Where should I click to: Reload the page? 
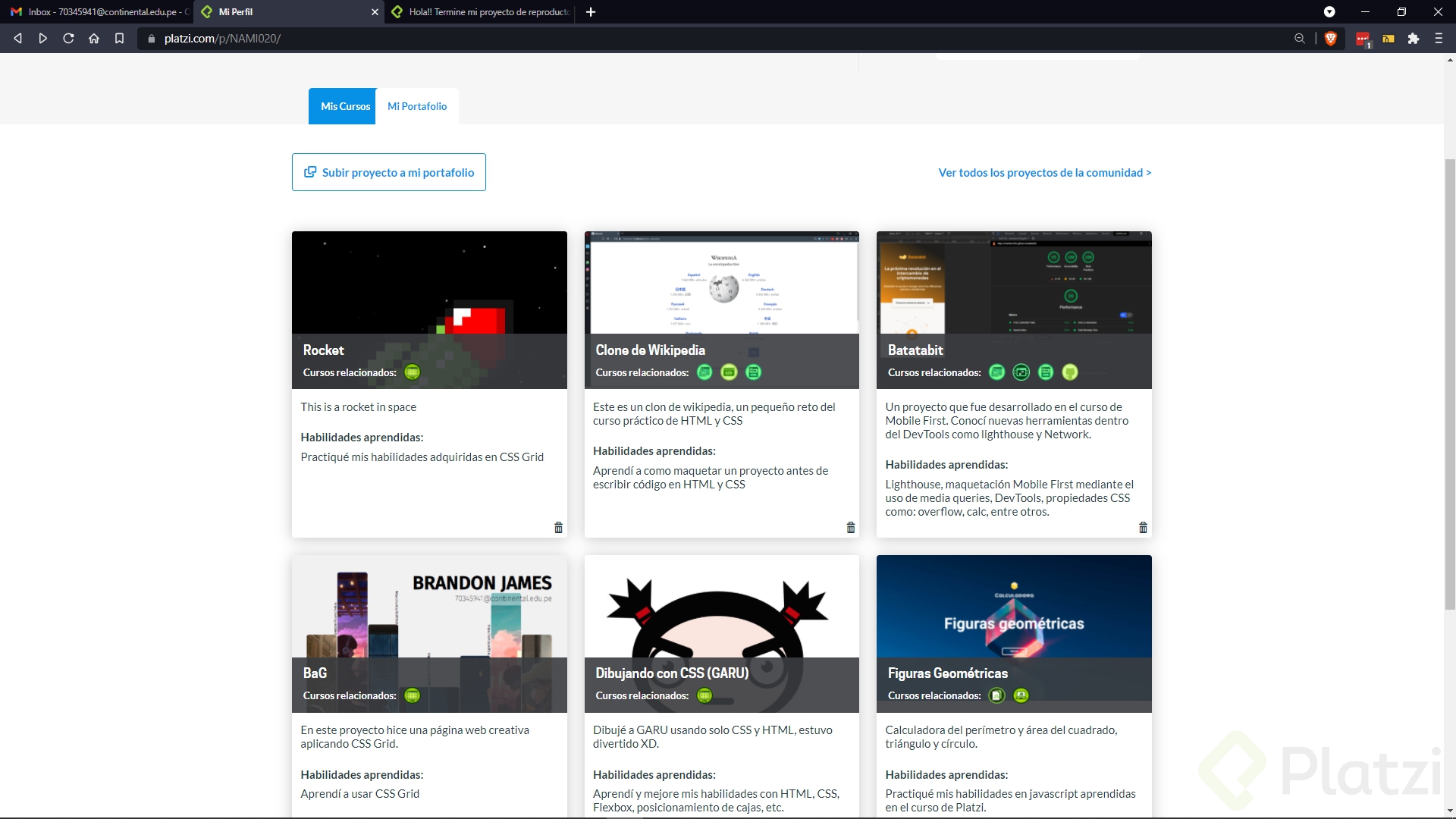point(68,39)
